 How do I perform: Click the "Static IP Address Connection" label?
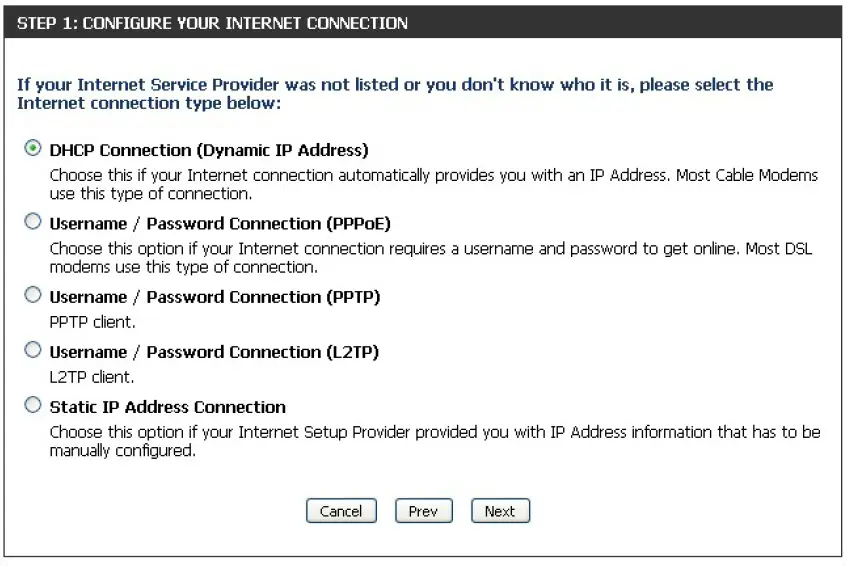coord(168,407)
